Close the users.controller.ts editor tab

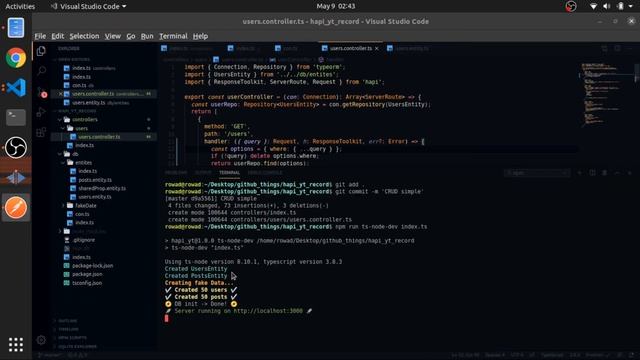[377, 48]
